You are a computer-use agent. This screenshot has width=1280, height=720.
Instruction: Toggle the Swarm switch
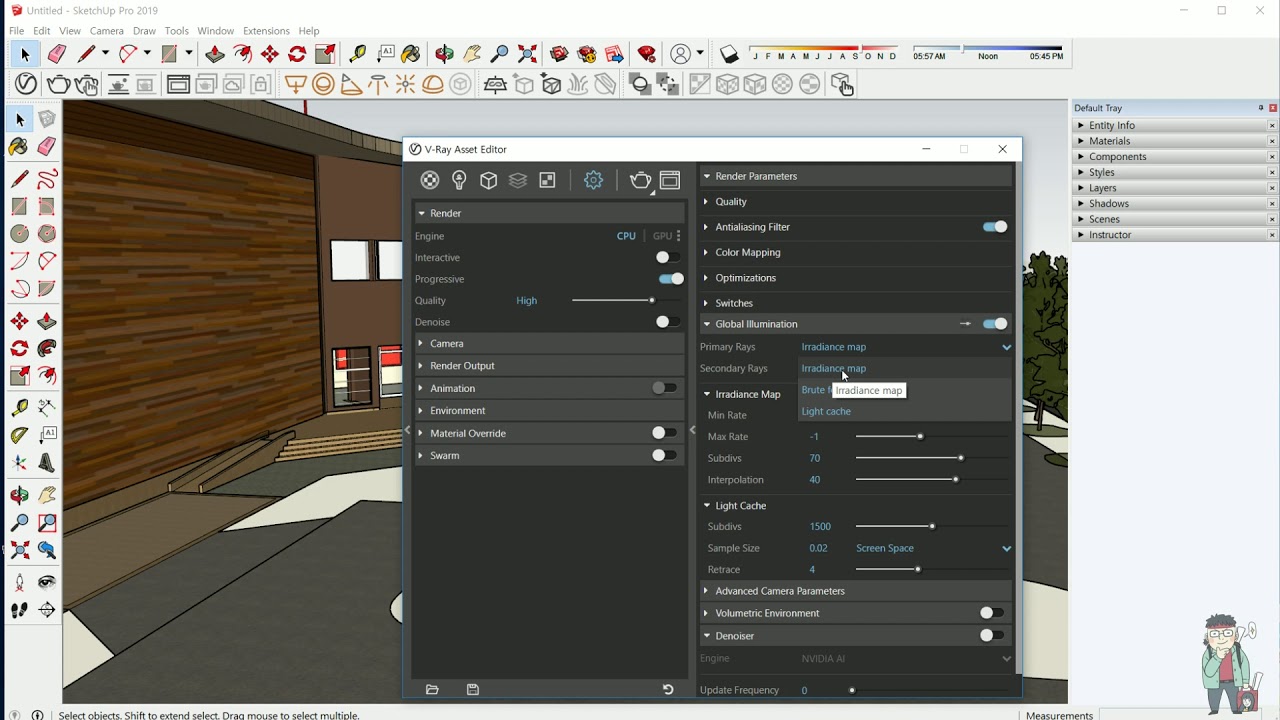coord(664,455)
